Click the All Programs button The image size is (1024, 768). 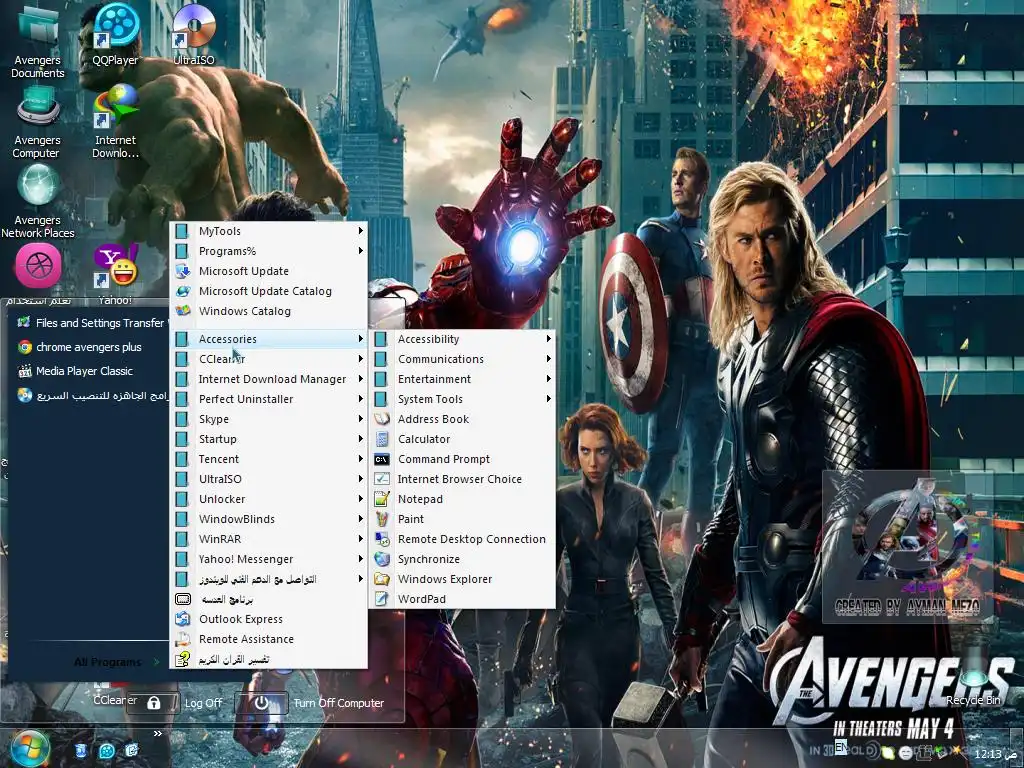[116, 662]
